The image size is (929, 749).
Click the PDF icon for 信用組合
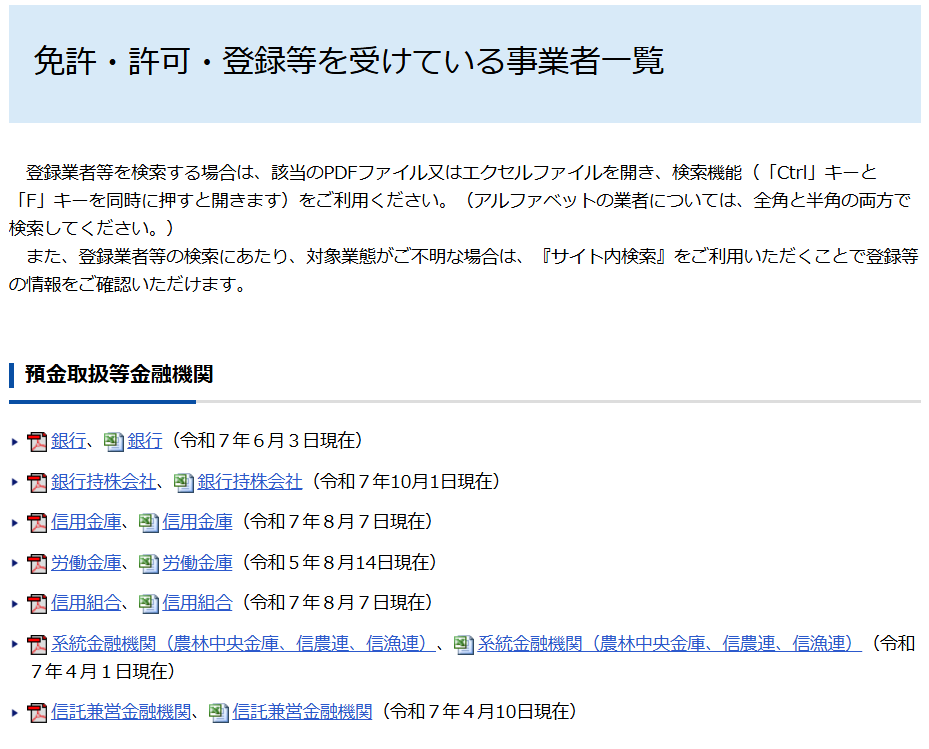click(37, 603)
